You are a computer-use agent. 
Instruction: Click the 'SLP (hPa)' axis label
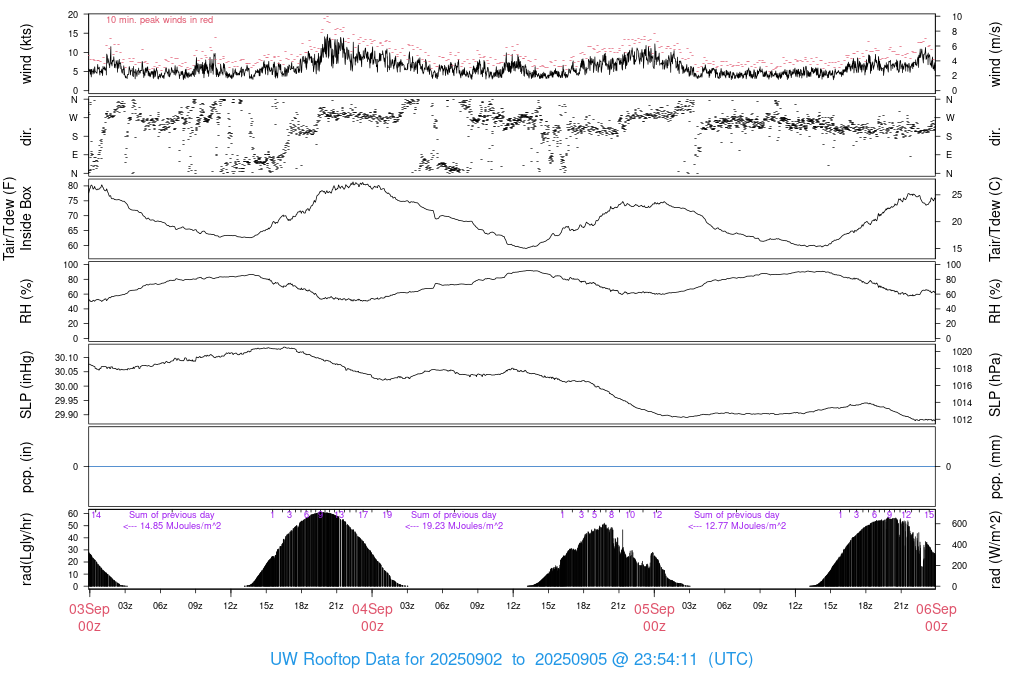995,385
